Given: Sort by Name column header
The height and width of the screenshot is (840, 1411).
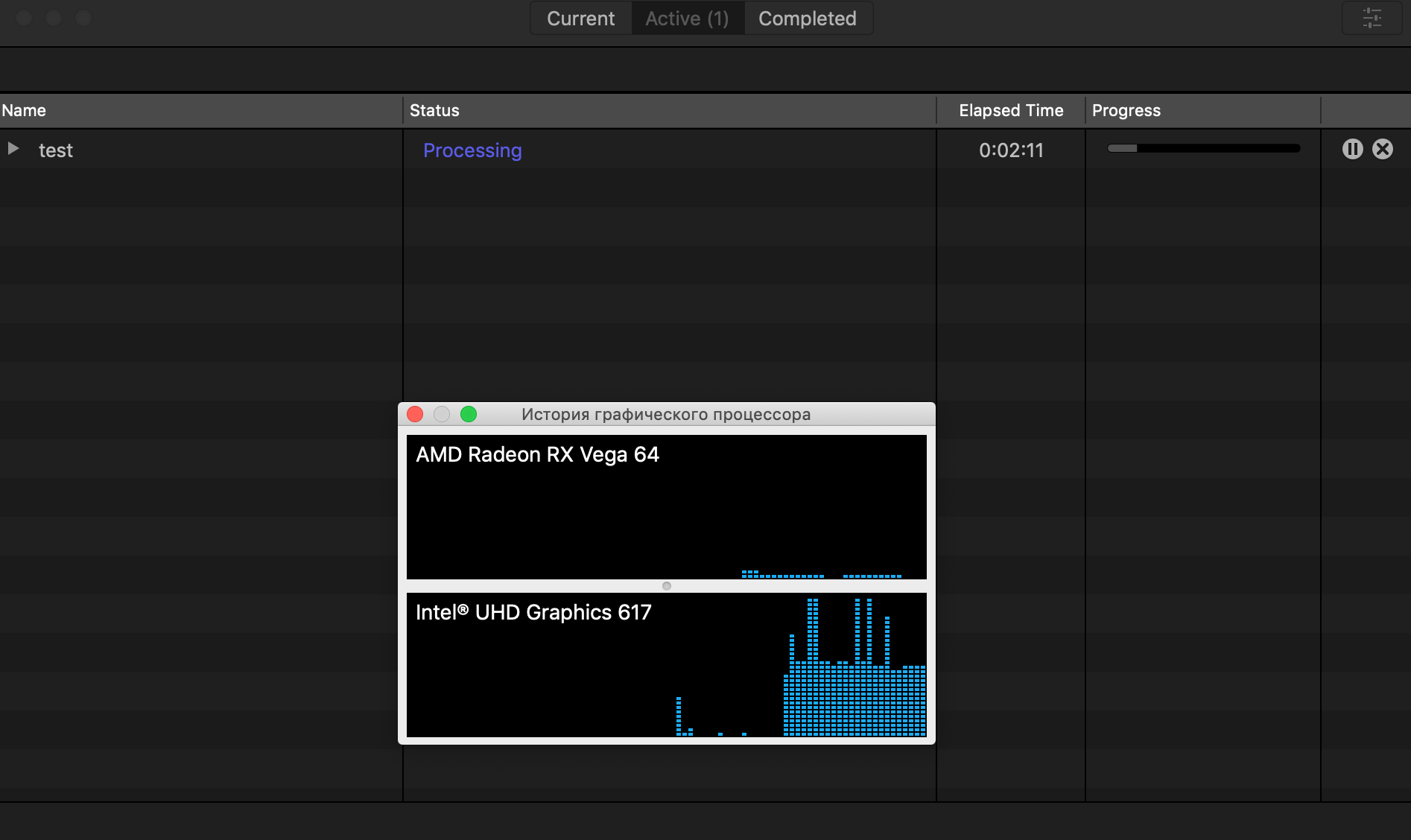Looking at the screenshot, I should (24, 110).
